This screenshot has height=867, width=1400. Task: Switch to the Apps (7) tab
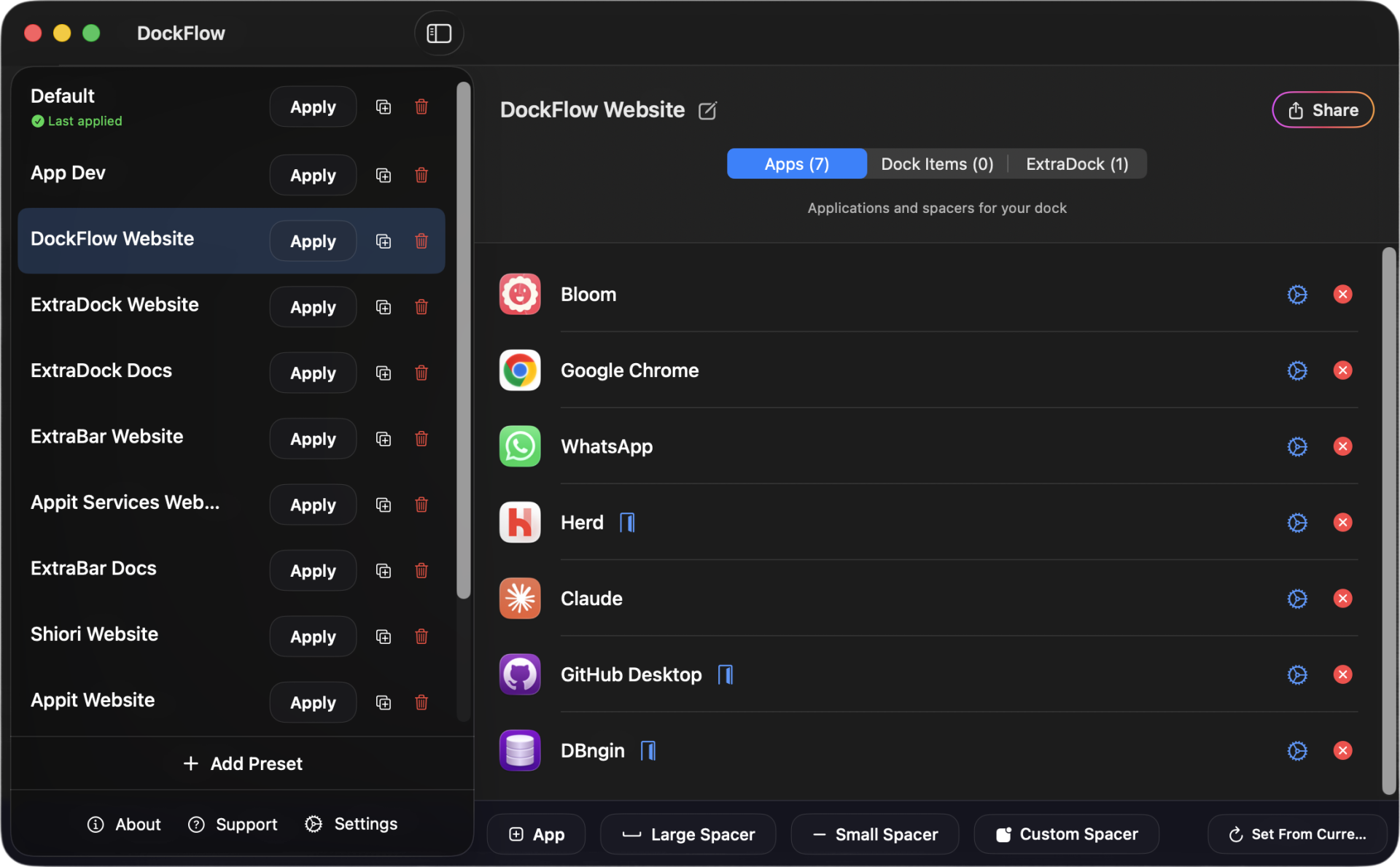point(796,164)
